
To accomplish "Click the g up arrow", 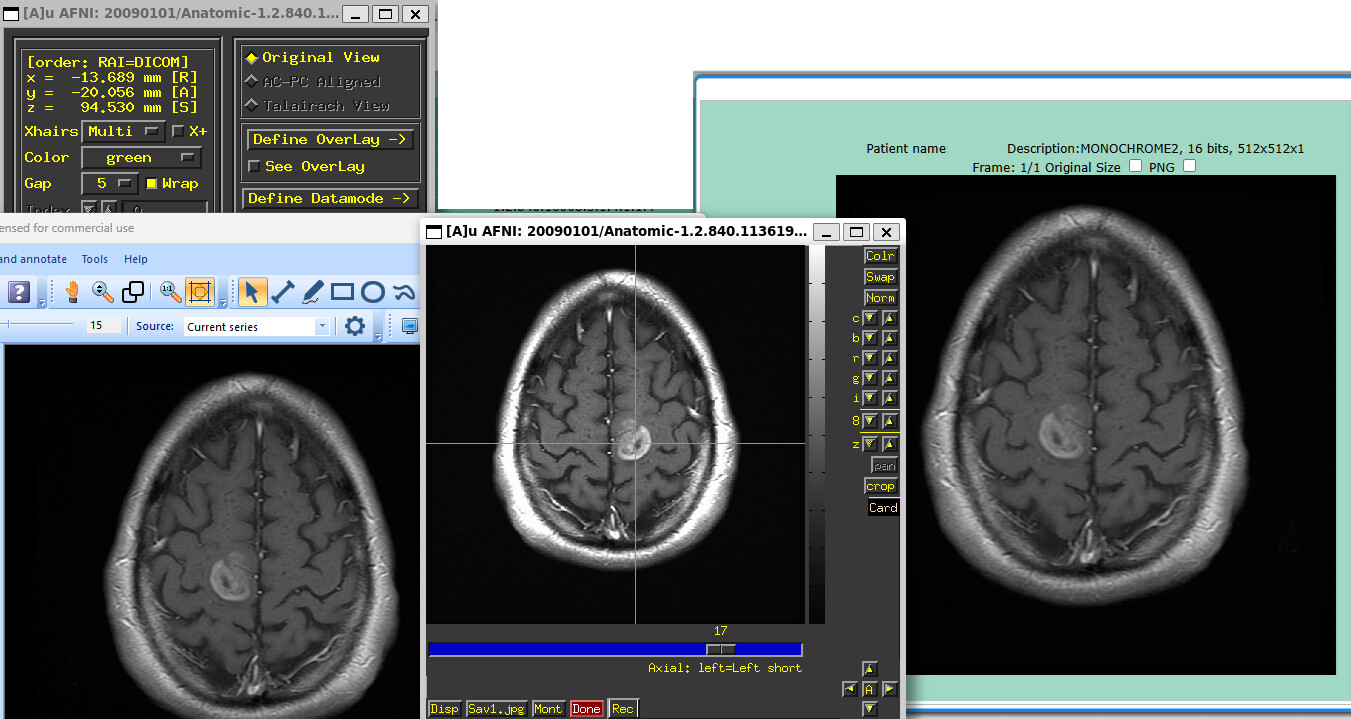I will (889, 379).
